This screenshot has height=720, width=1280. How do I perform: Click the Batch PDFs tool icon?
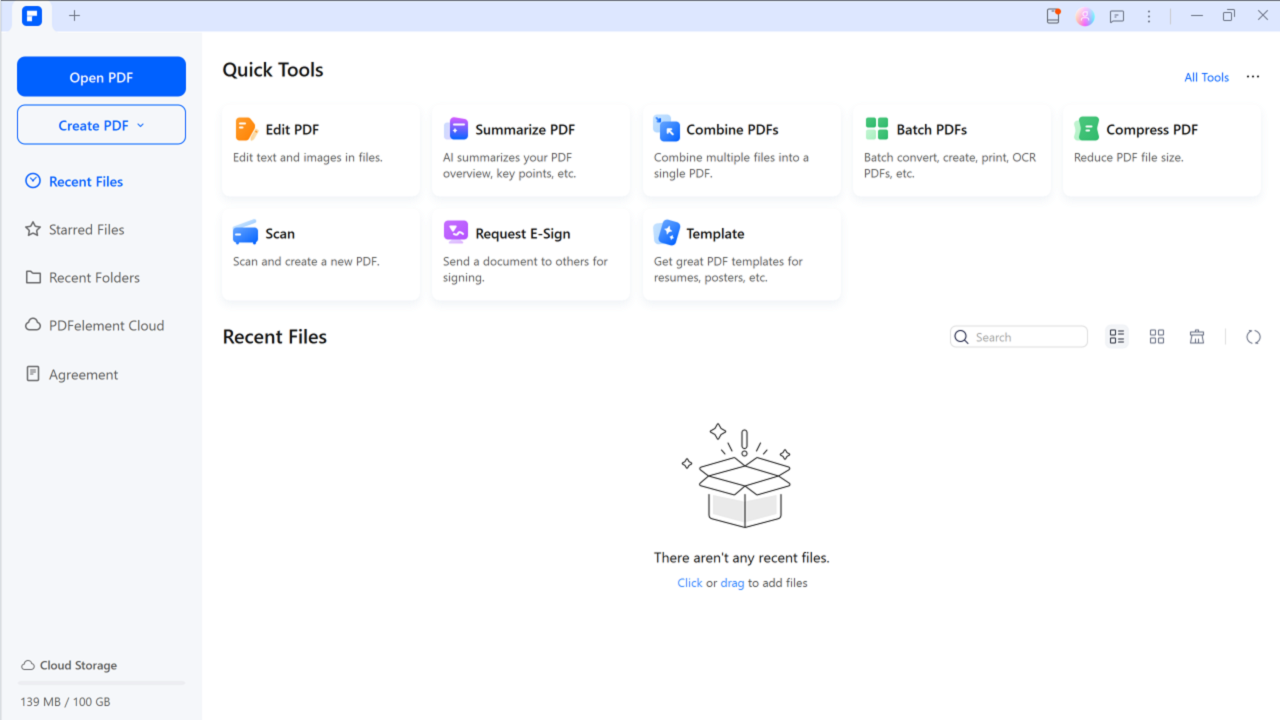click(x=877, y=129)
